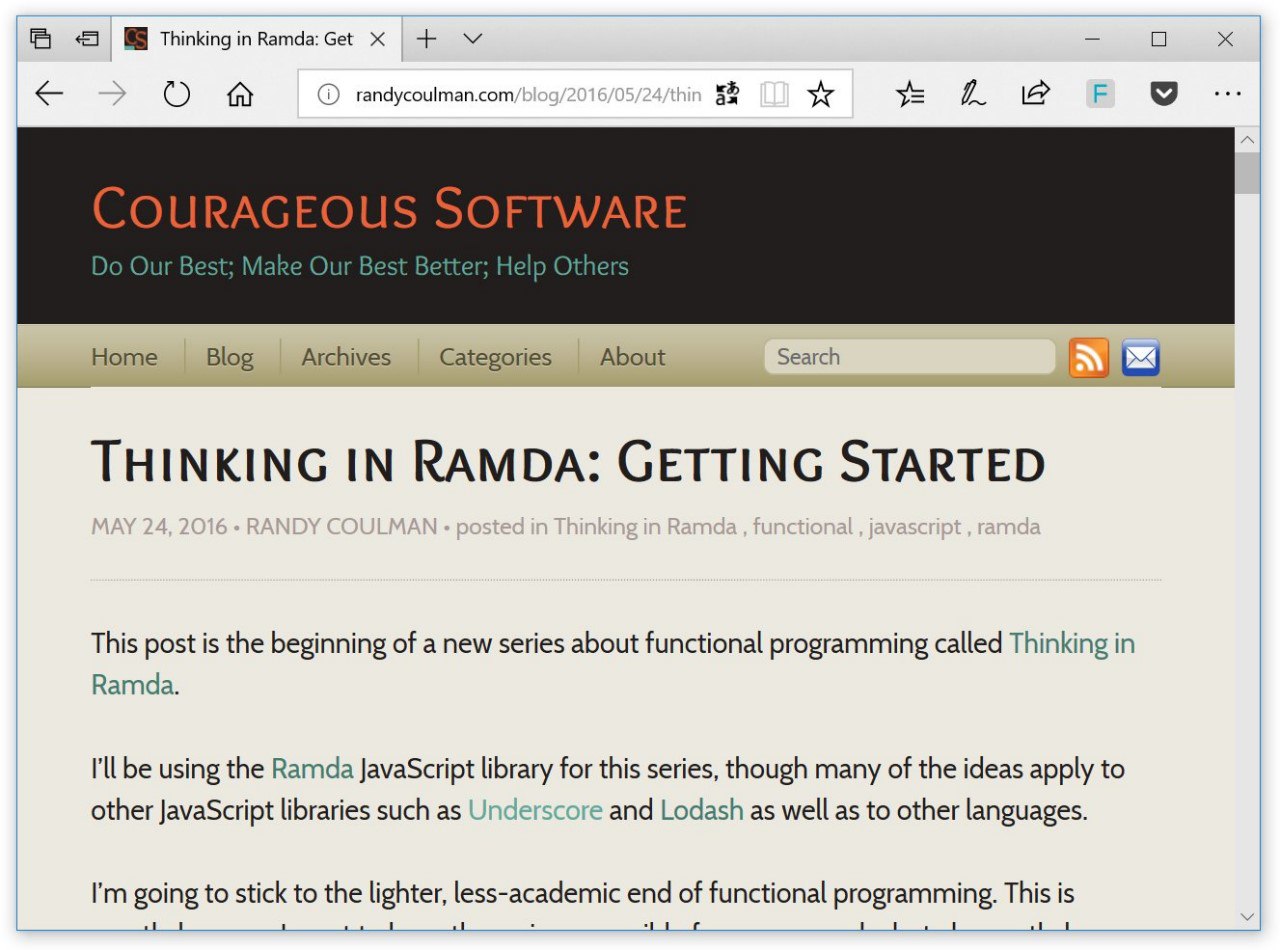Viewport: 1280px width, 950px height.
Task: Click the forward arrow in the browser
Action: pyautogui.click(x=113, y=95)
